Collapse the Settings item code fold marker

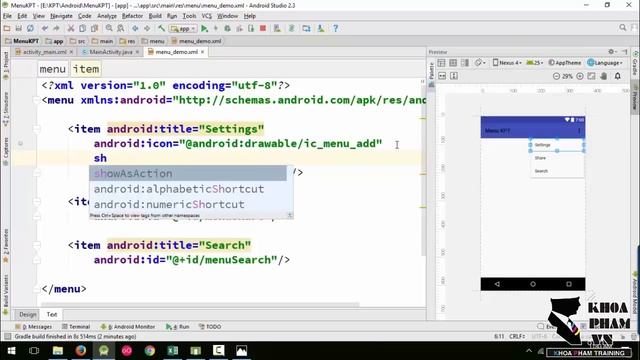[37, 129]
